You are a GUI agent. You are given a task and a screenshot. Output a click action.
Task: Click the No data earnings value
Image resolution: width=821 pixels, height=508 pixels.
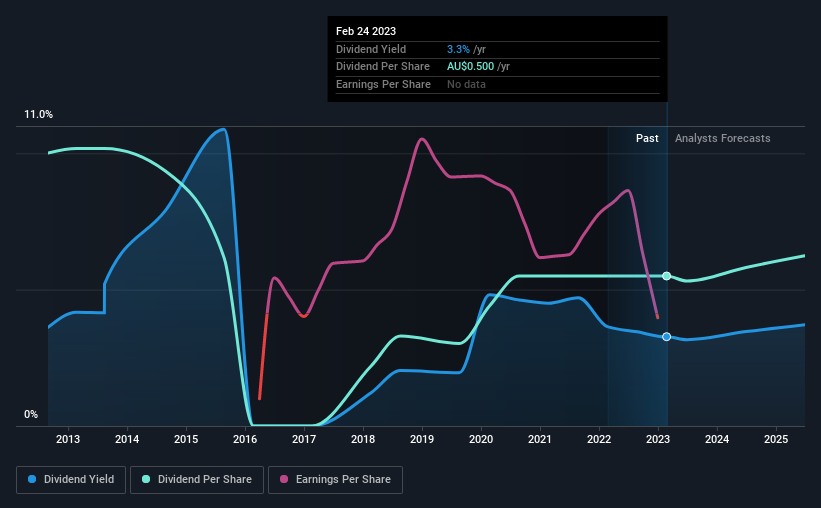(466, 84)
